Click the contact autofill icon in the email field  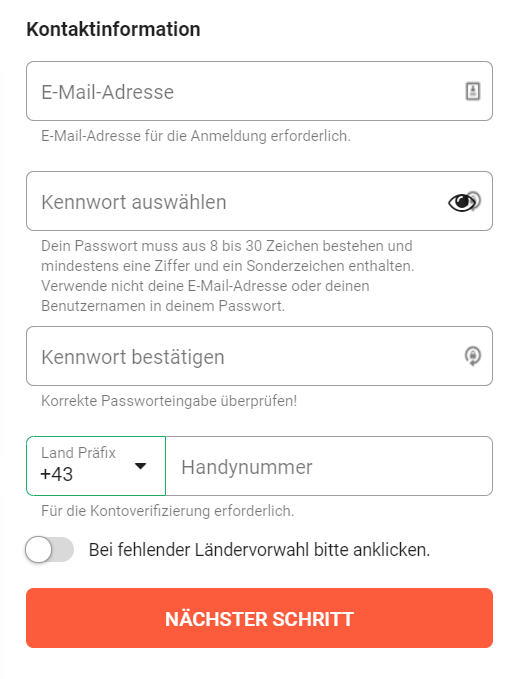pos(472,91)
